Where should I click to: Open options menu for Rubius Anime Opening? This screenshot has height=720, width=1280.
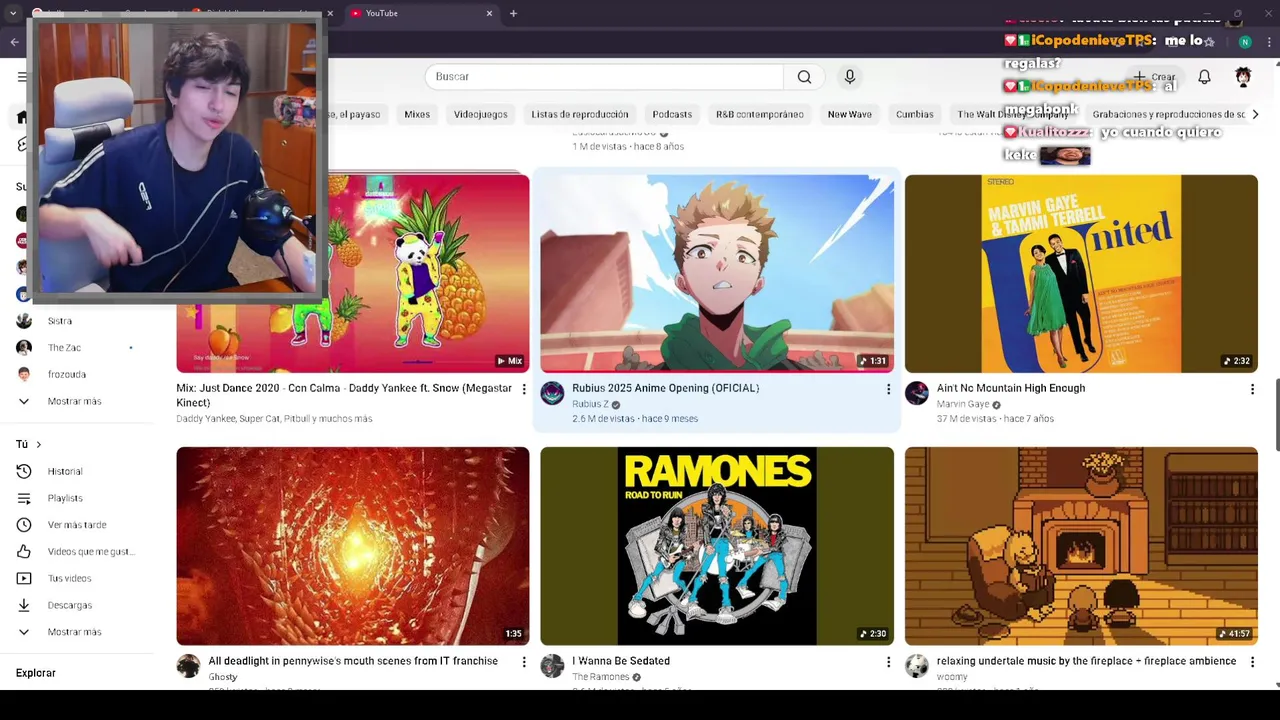(x=888, y=389)
